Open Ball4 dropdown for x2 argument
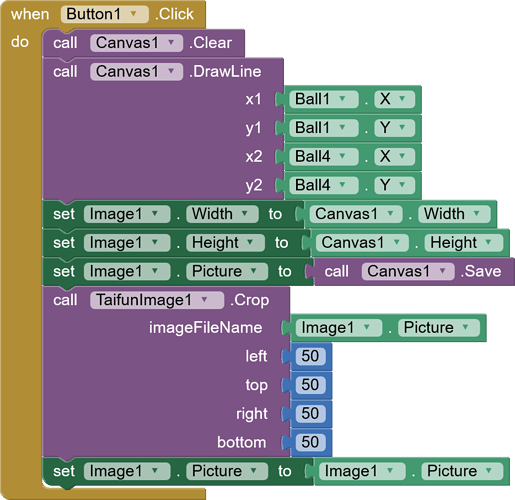The width and height of the screenshot is (515, 500). (324, 157)
